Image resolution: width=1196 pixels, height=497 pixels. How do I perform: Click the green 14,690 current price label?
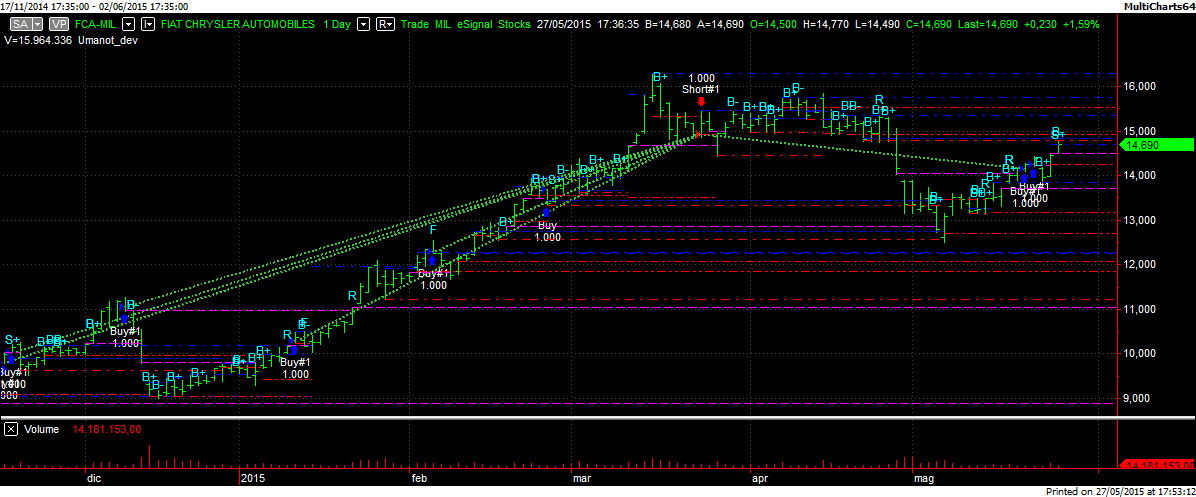[1156, 145]
